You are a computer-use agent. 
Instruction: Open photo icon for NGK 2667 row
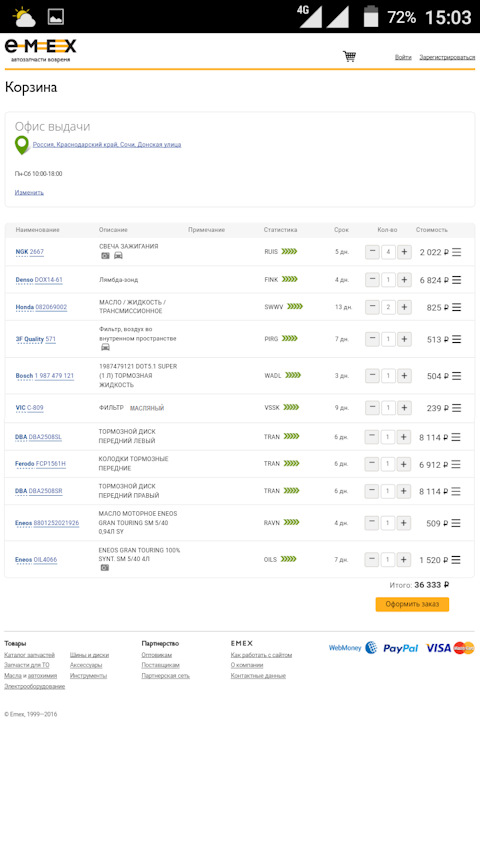coord(105,256)
